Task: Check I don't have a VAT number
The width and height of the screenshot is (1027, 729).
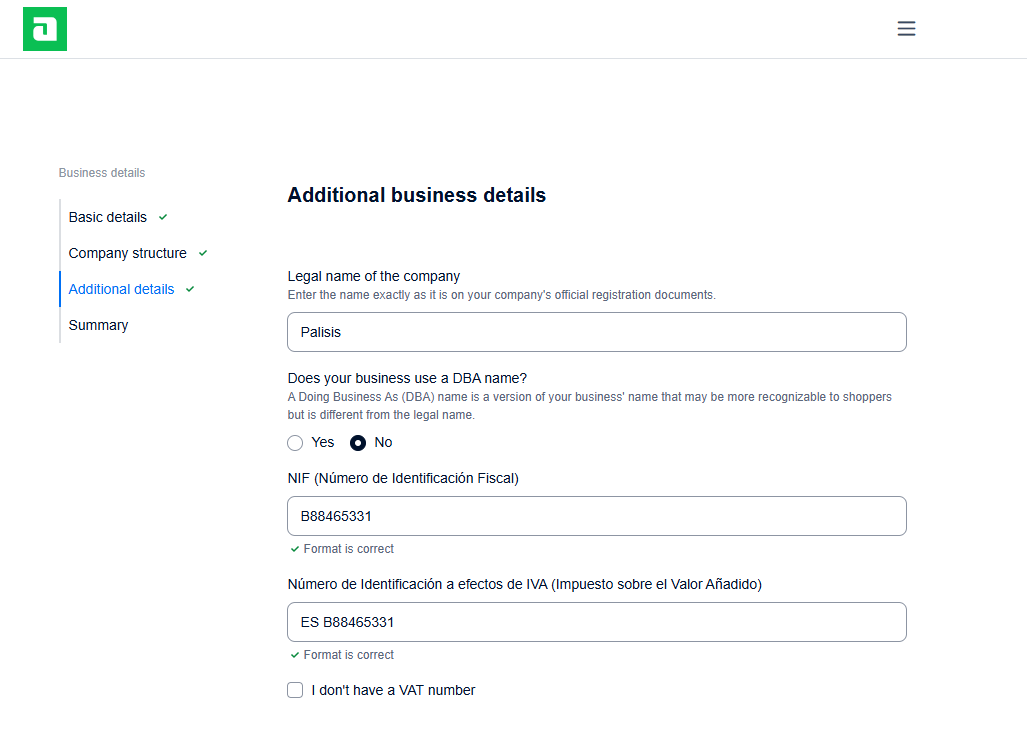Action: (295, 690)
